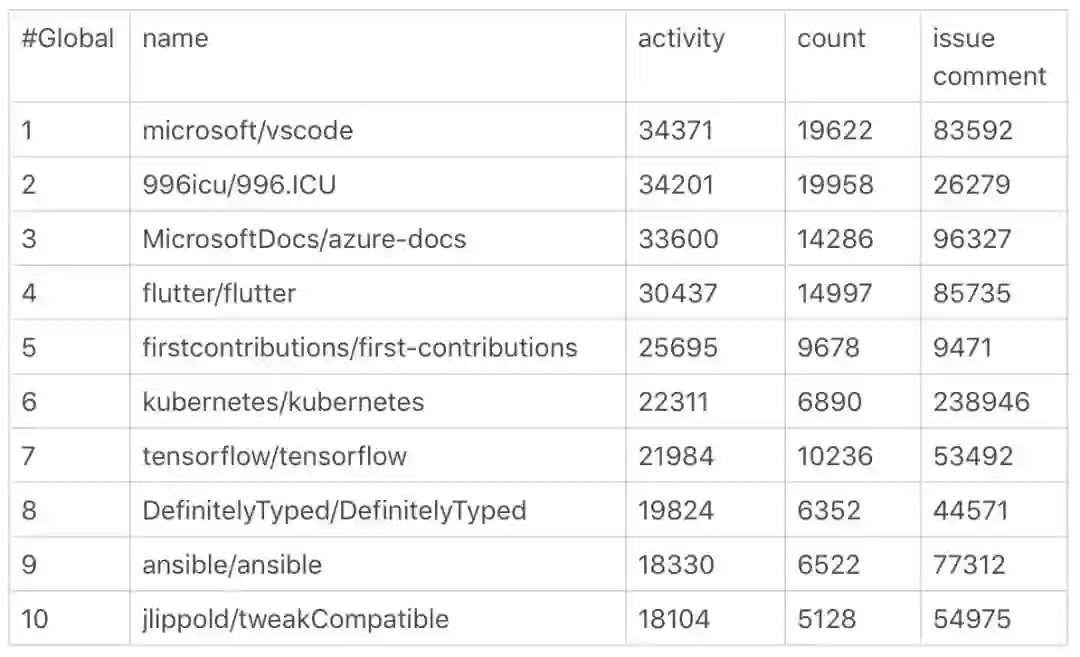The image size is (1080, 657).
Task: Click flutter/flutter in the name column
Action: coord(219,293)
